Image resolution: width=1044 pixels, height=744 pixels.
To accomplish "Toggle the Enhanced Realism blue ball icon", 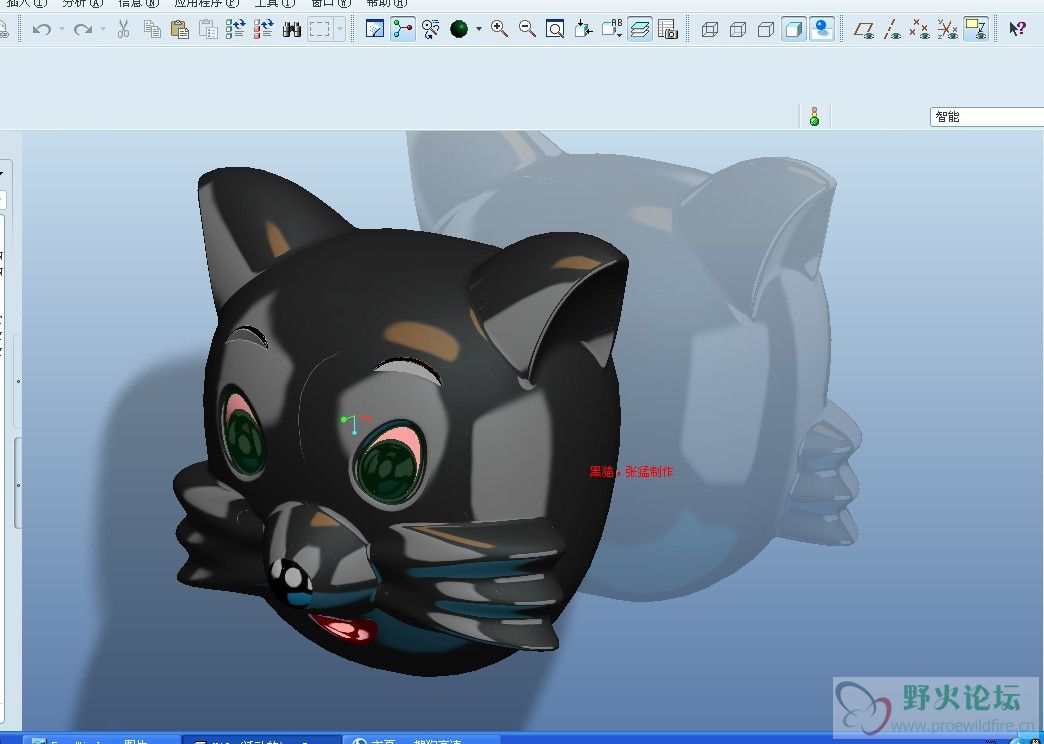I will click(822, 29).
